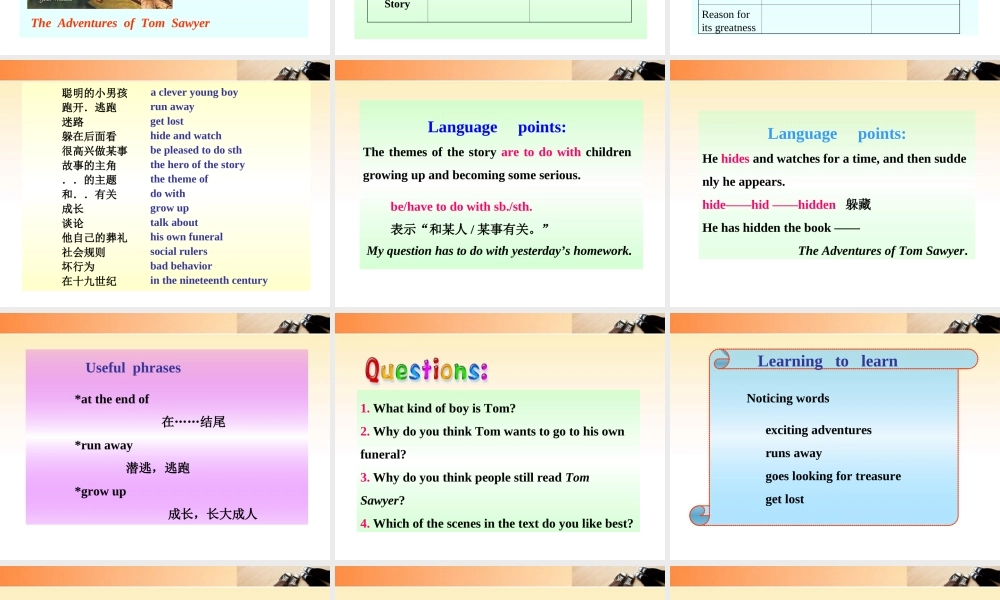Click the quill icon on Useful phrases slide
This screenshot has width=1000, height=600.
click(297, 324)
